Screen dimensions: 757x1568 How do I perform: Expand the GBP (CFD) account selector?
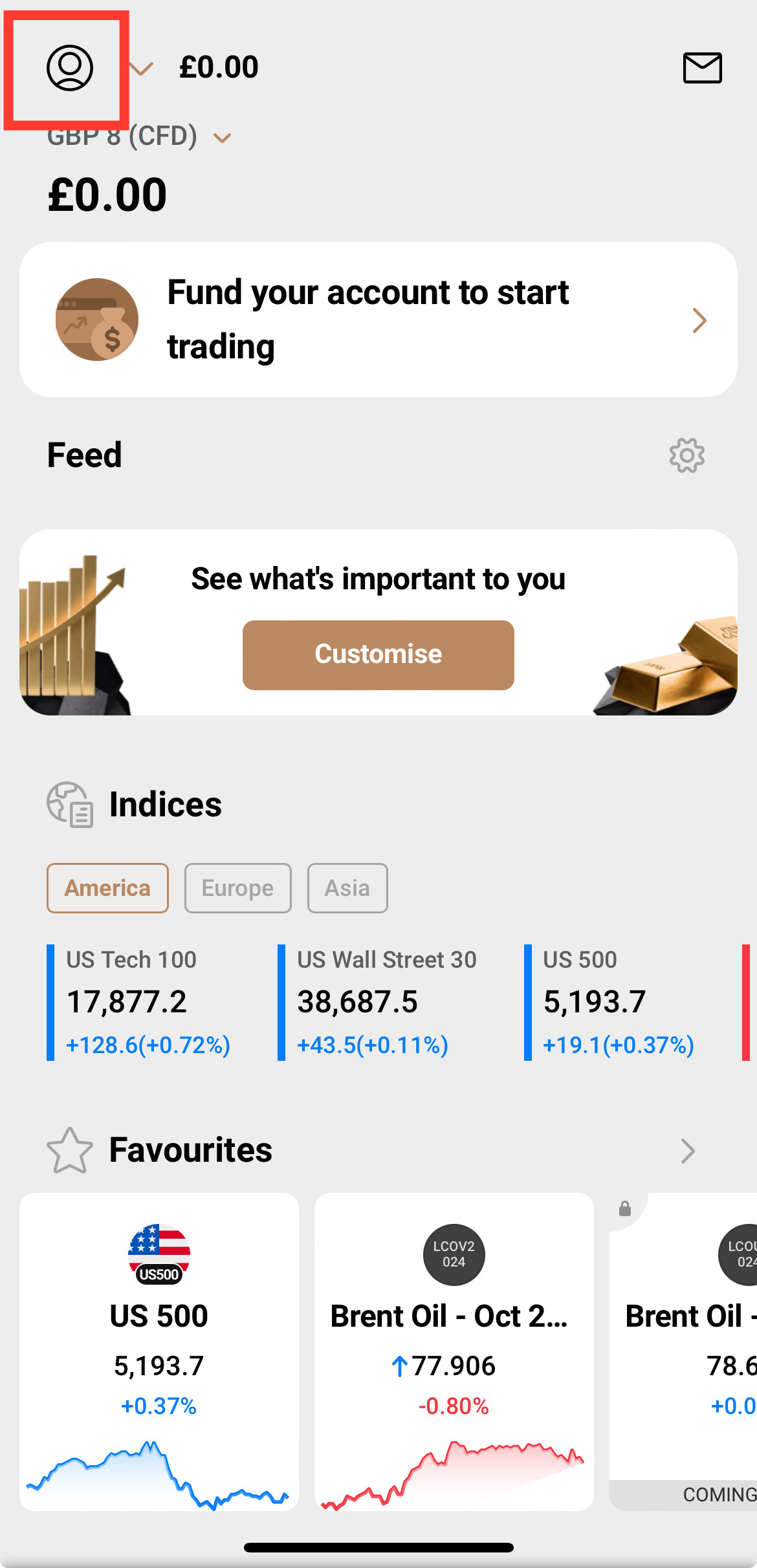(222, 138)
